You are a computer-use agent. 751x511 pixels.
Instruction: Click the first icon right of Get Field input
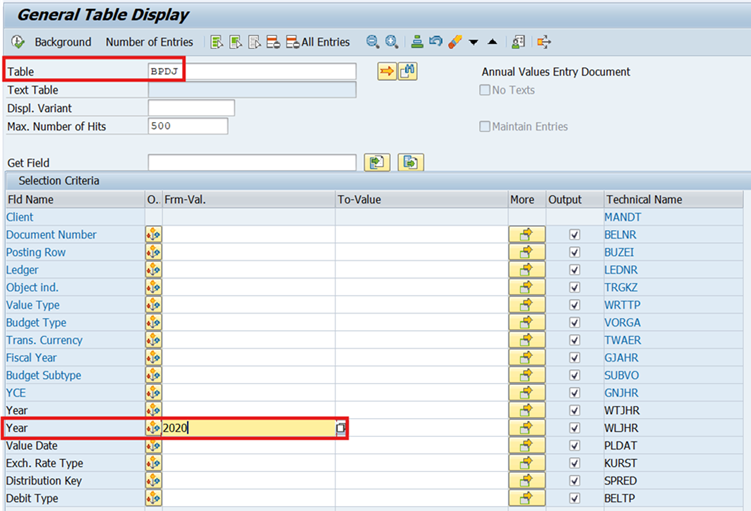(376, 162)
